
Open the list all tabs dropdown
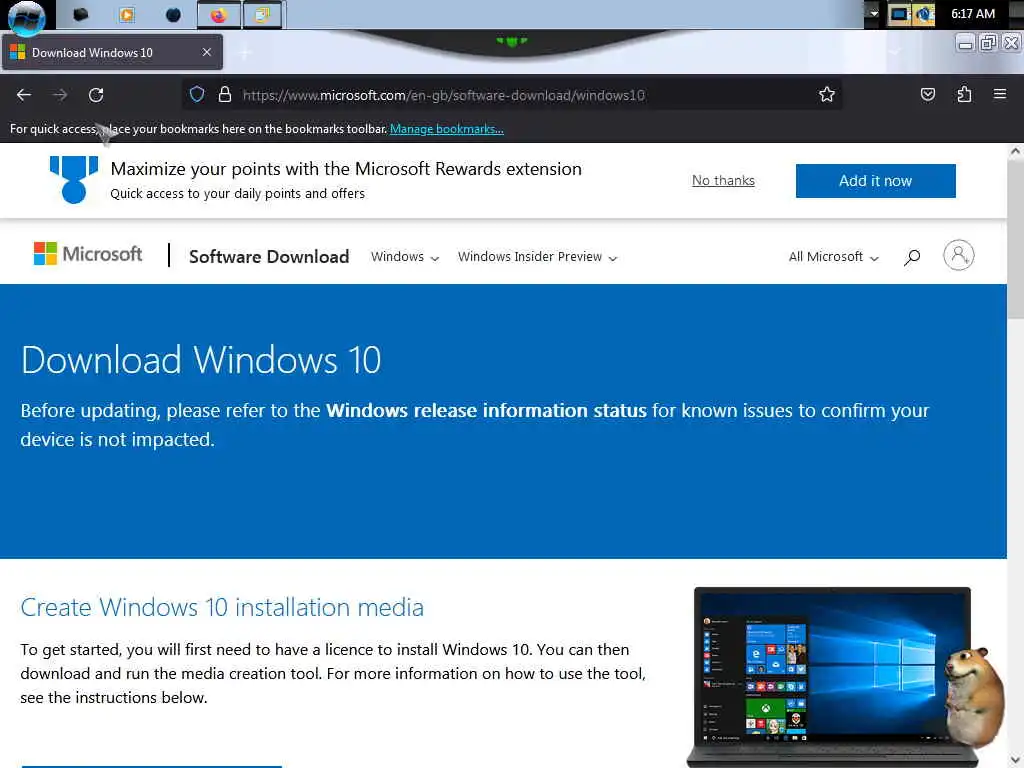pyautogui.click(x=895, y=52)
